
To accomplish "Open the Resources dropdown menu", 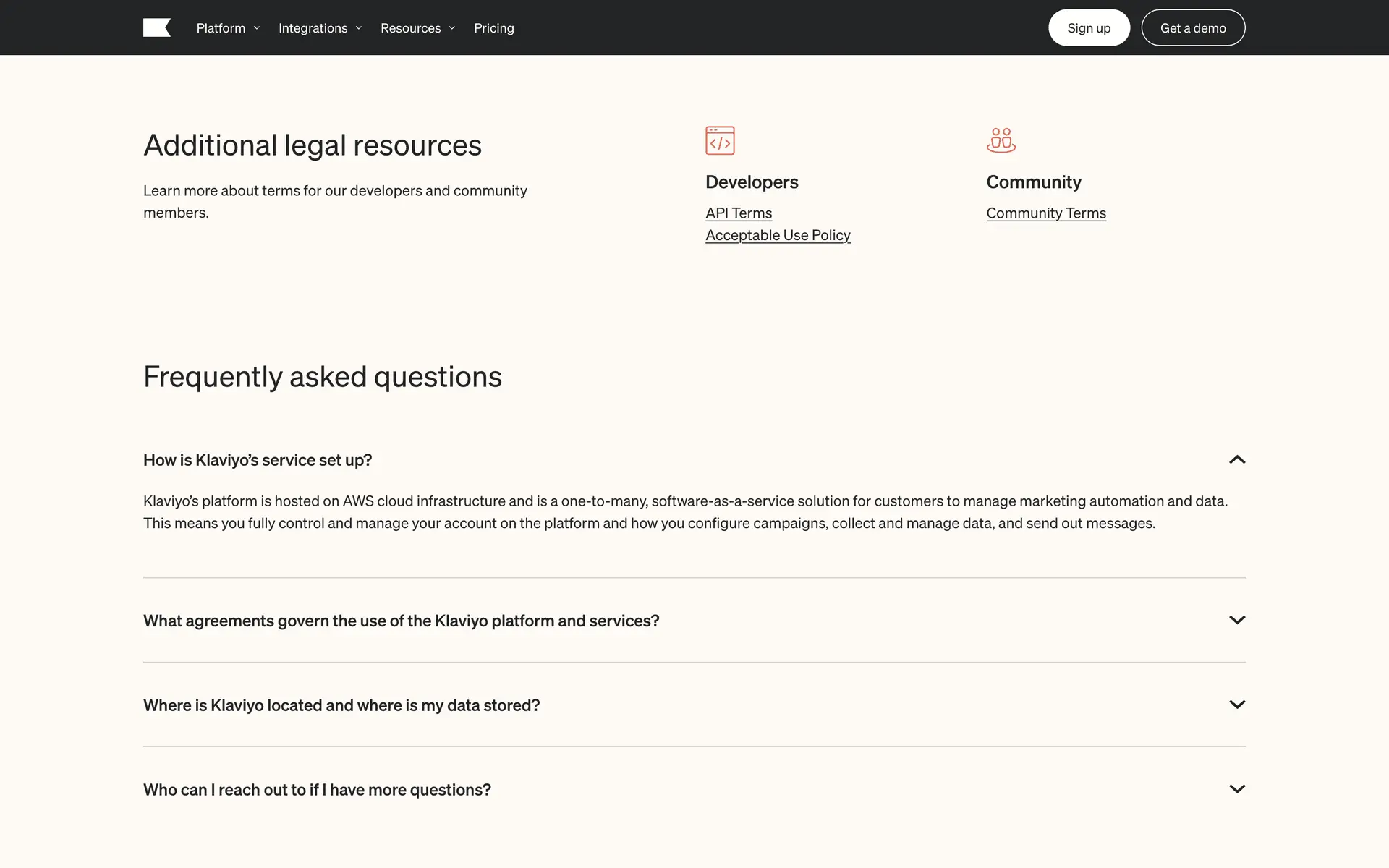I will coord(417,28).
